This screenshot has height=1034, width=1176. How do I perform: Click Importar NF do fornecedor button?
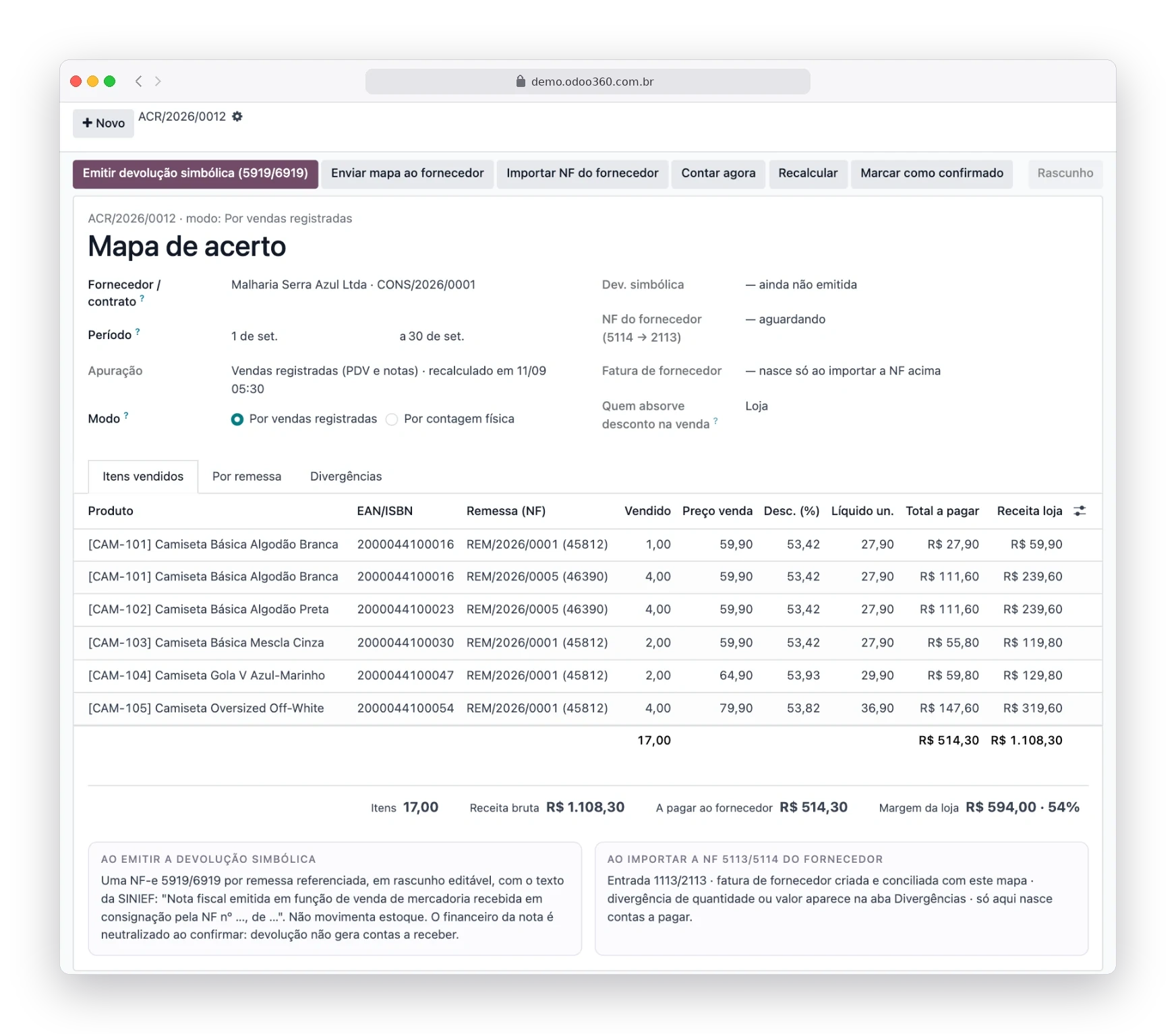tap(583, 174)
